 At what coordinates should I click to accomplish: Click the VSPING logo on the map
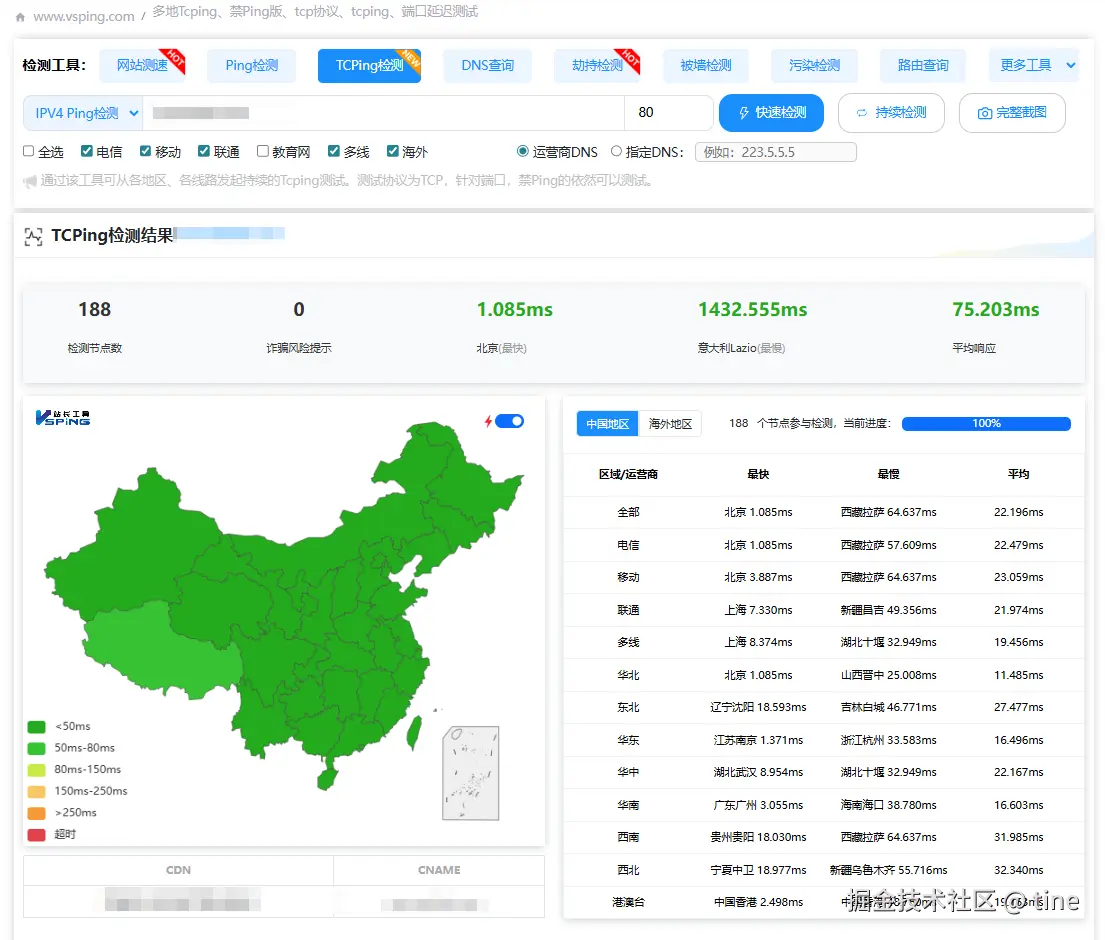63,418
